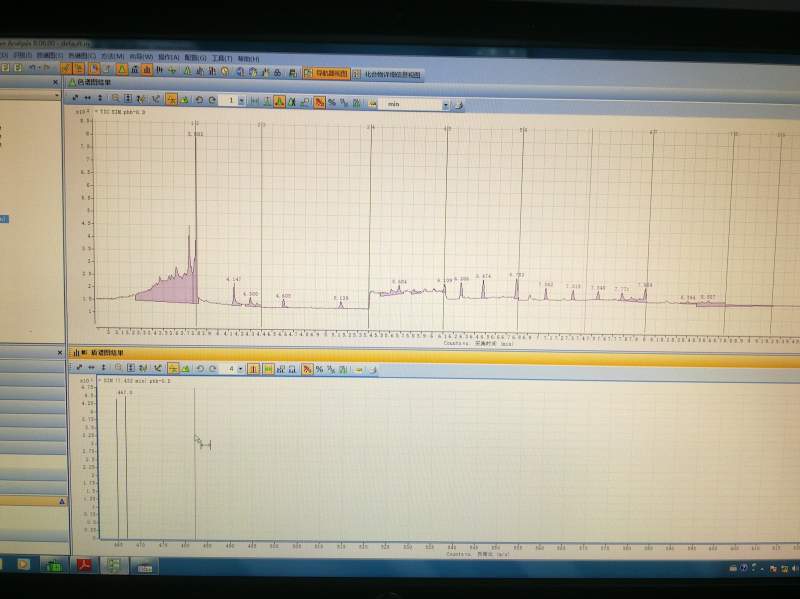This screenshot has width=800, height=599.
Task: Click the magnifier zoom icon in chromatogram toolbar
Action: (116, 98)
